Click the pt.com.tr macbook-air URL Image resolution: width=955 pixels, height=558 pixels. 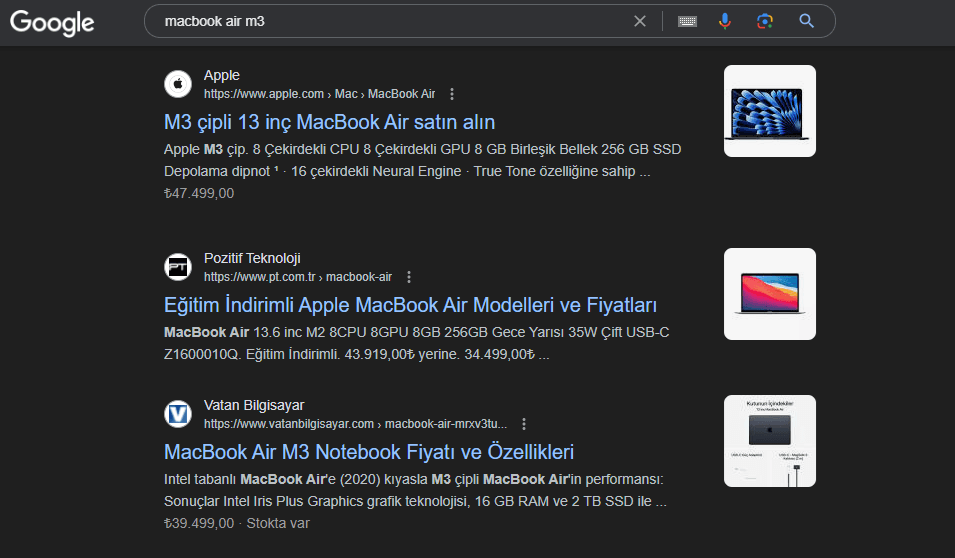click(x=298, y=277)
